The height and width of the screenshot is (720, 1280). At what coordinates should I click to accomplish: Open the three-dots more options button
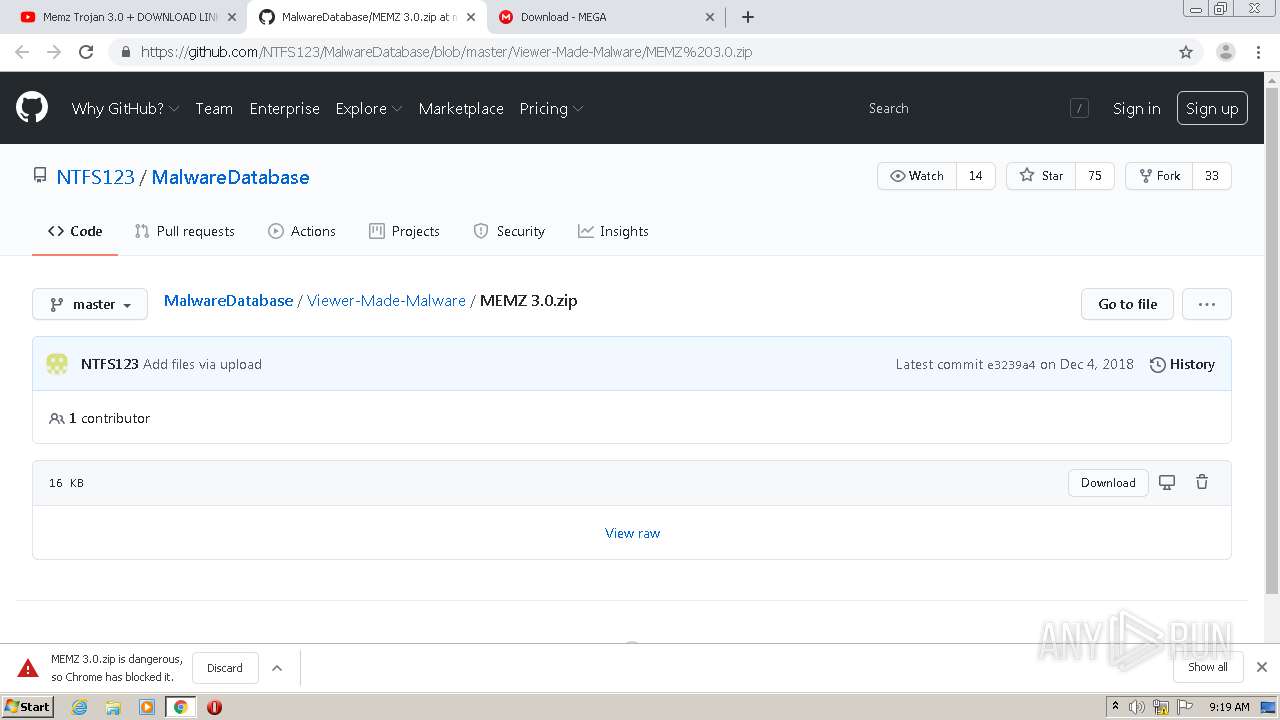1207,304
